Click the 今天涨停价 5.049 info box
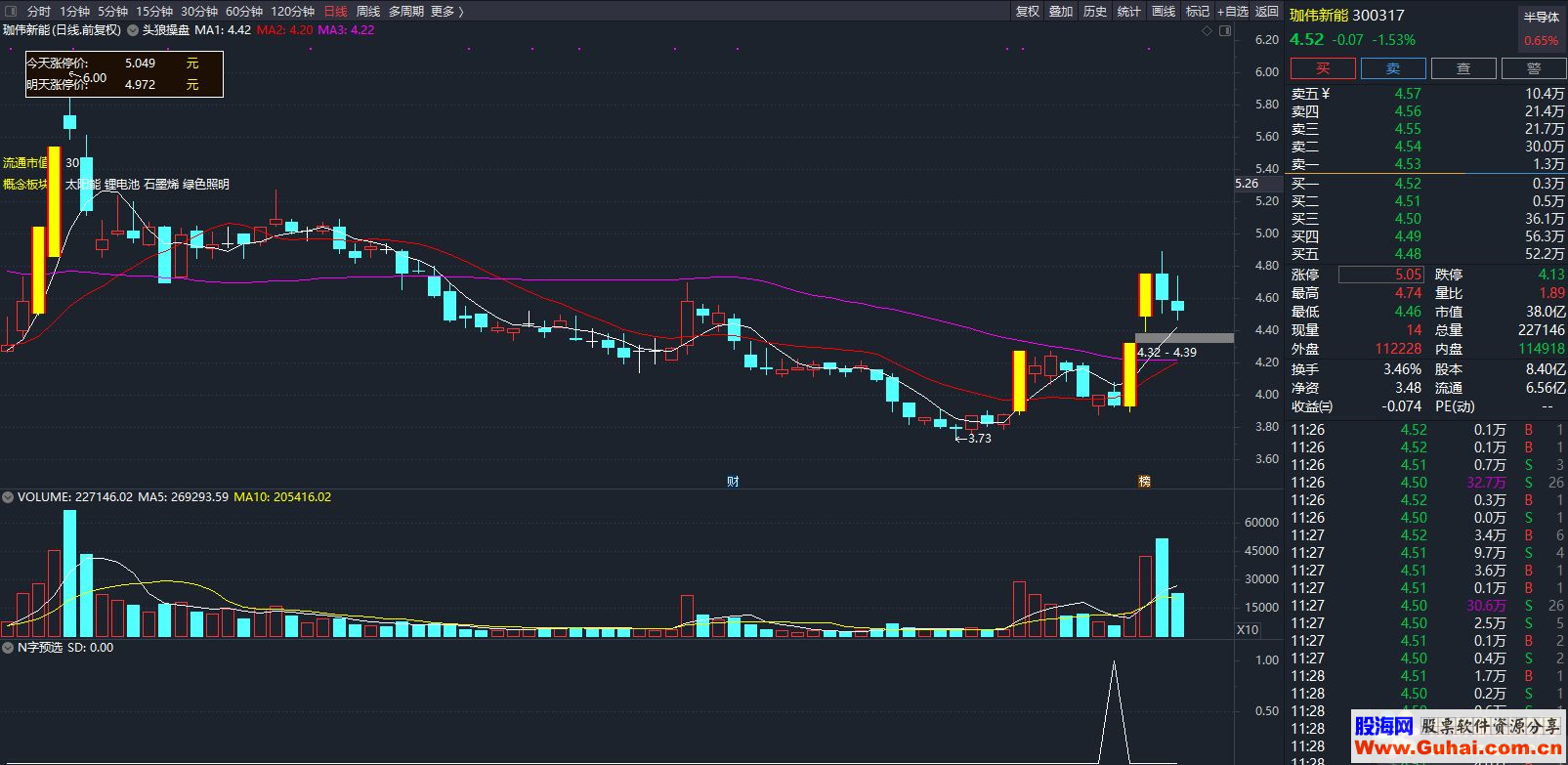Screen dimensions: 1568x765 tap(124, 74)
